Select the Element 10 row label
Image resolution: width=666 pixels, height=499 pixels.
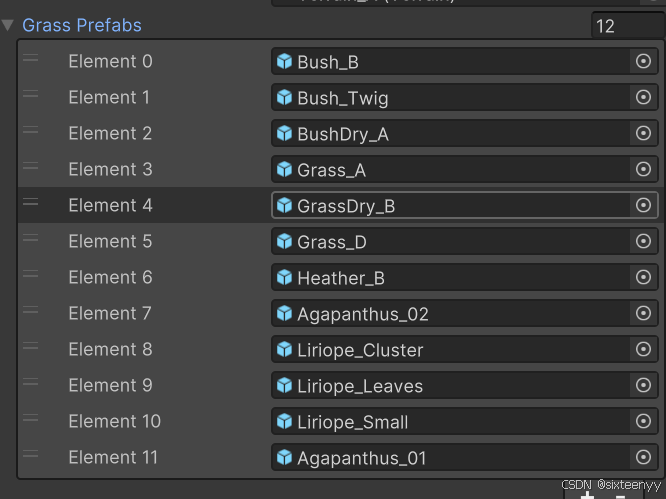coord(114,421)
